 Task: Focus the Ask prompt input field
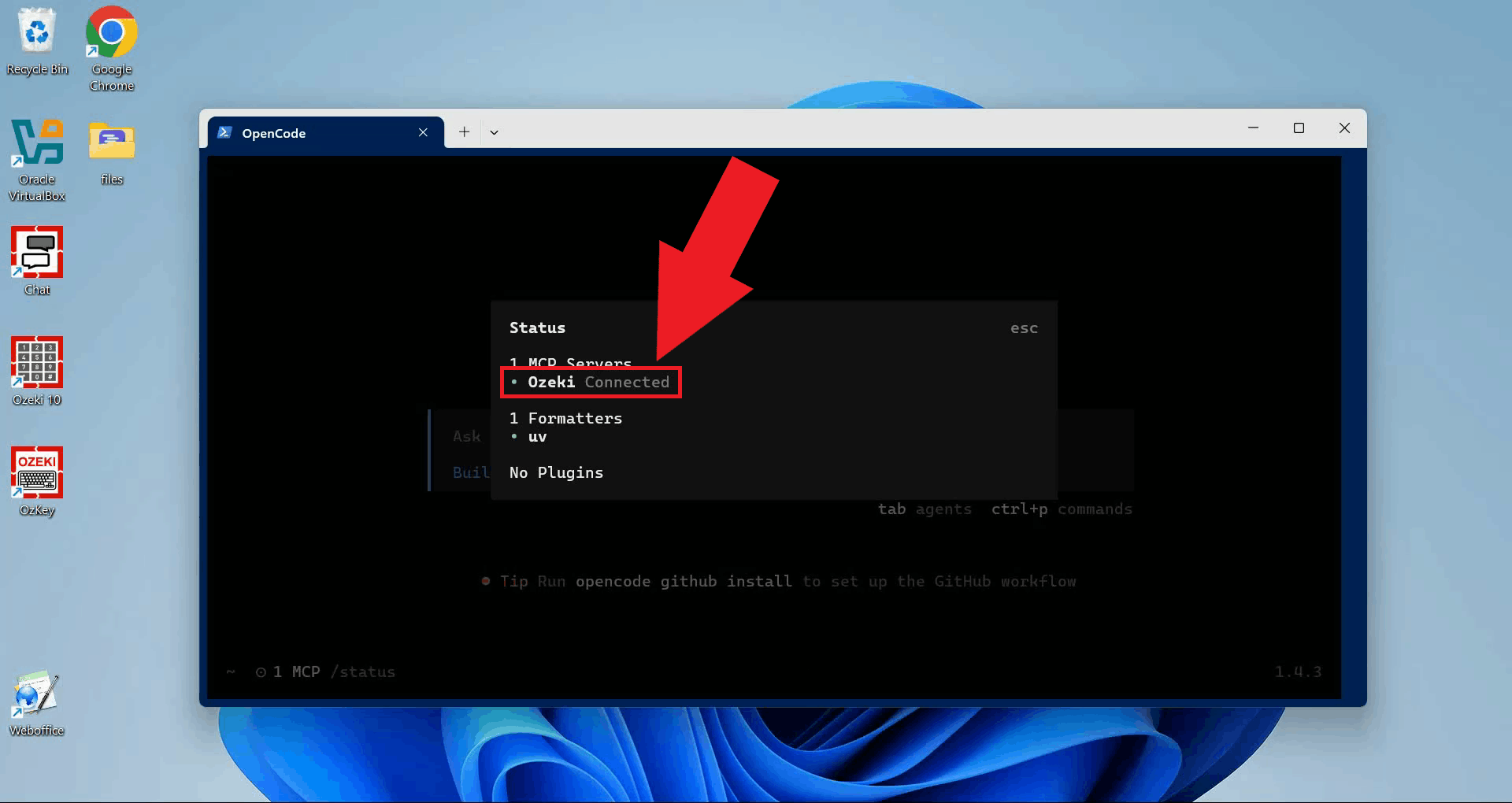click(466, 436)
